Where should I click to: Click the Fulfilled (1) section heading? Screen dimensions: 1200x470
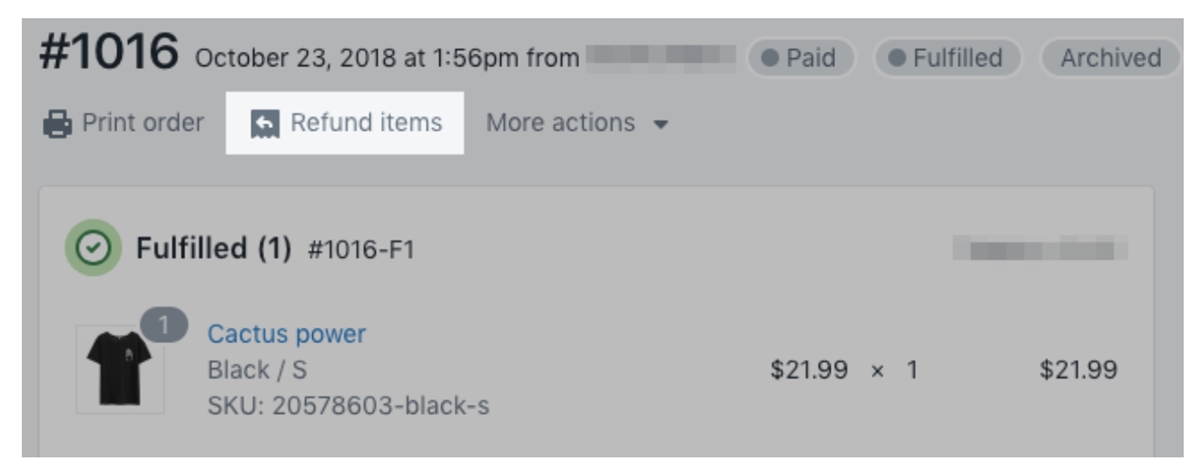[x=213, y=249]
